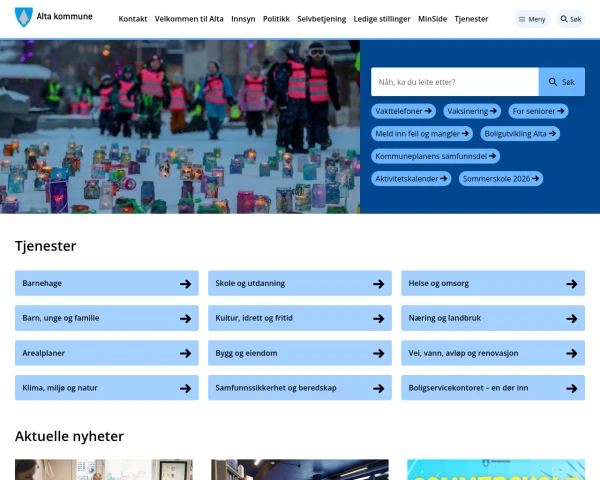Screen dimensions: 600x480
Task: Click the arrow on the Arealplaner tile
Action: (186, 353)
